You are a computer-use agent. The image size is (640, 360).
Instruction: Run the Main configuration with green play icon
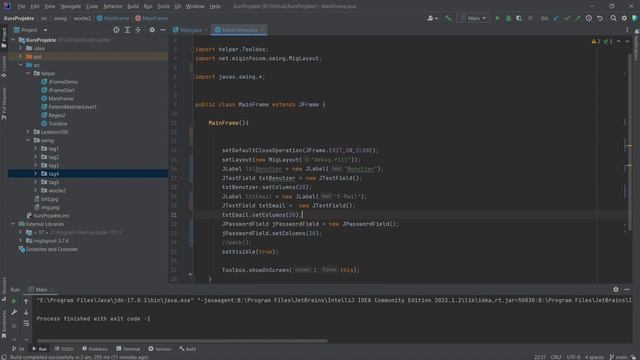[497, 18]
